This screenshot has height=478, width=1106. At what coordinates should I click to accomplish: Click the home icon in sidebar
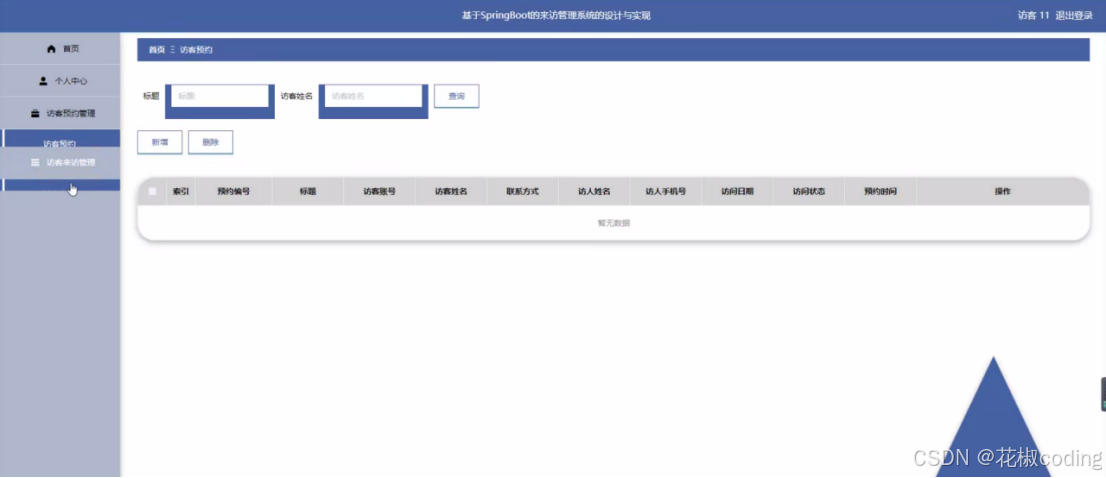click(51, 49)
